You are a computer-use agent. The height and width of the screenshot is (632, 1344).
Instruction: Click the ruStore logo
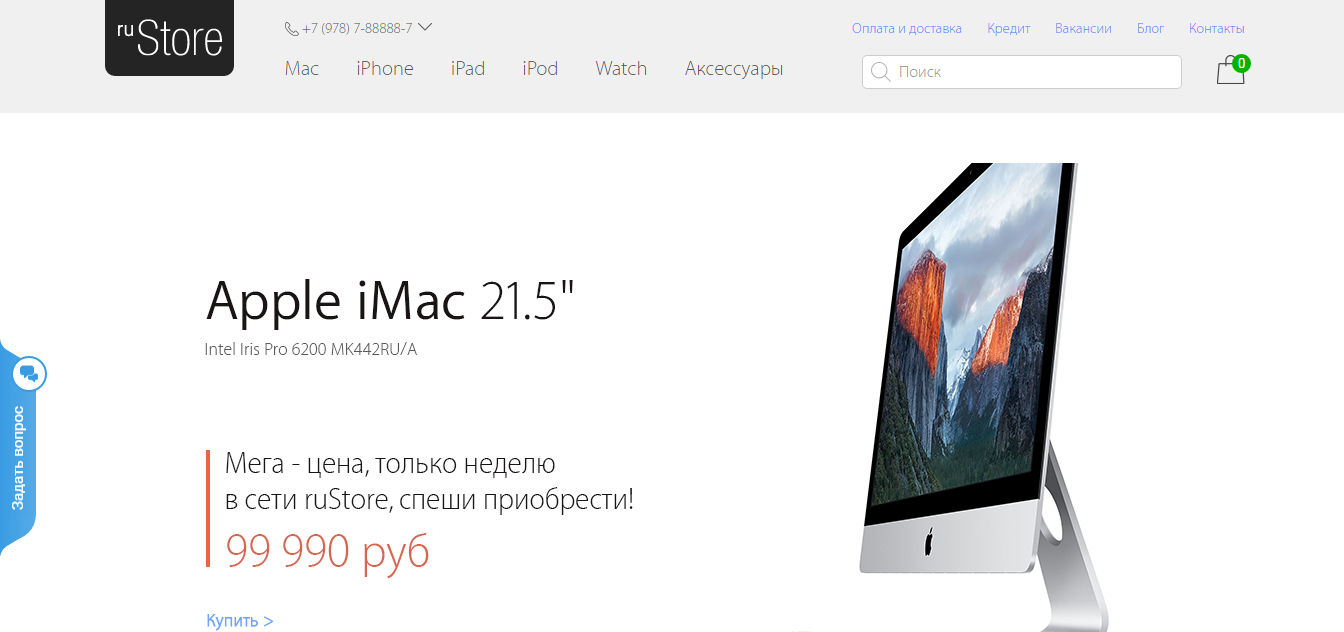pyautogui.click(x=169, y=38)
